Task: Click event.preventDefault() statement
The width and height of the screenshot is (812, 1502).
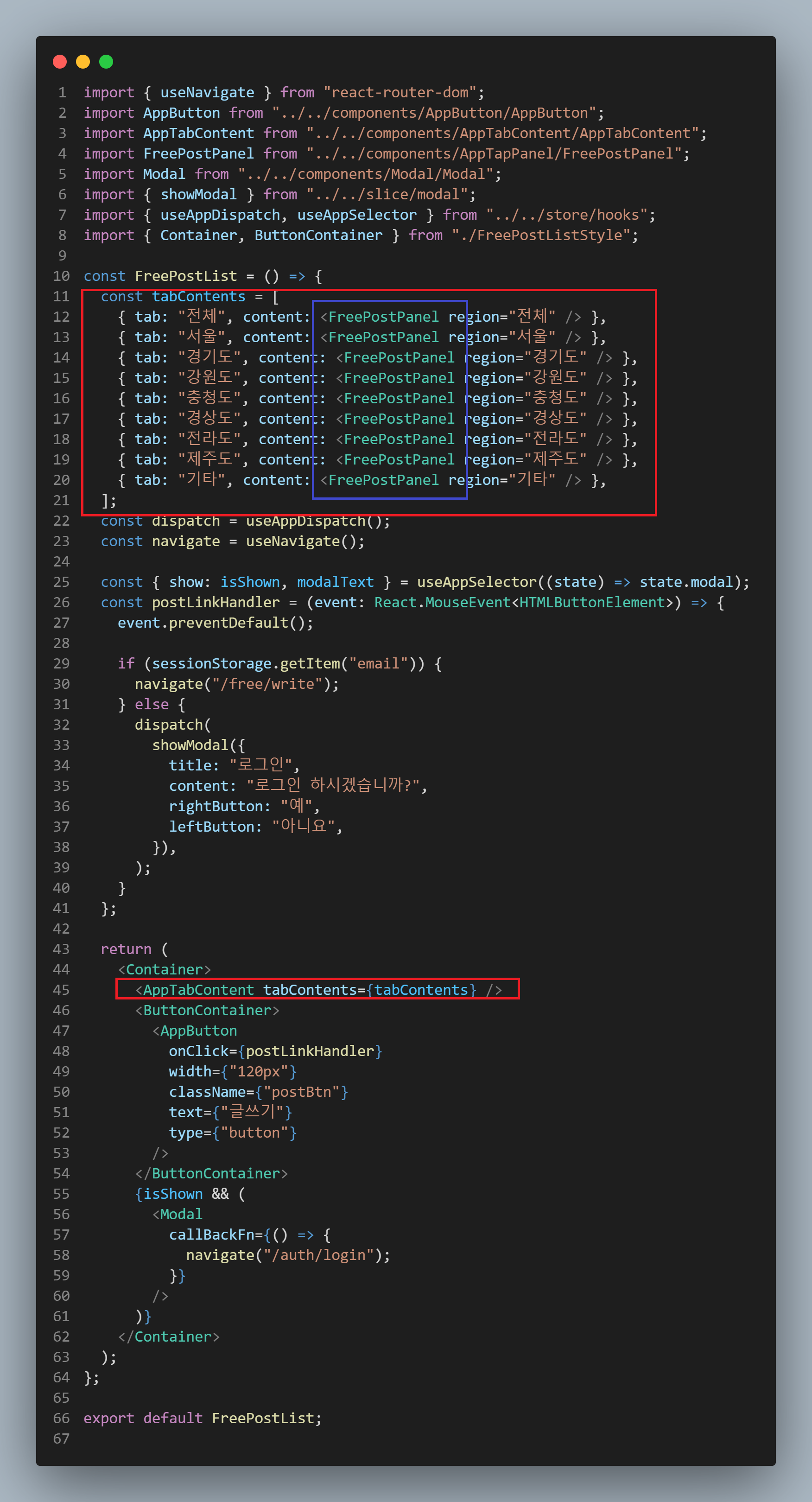Action: pos(215,624)
